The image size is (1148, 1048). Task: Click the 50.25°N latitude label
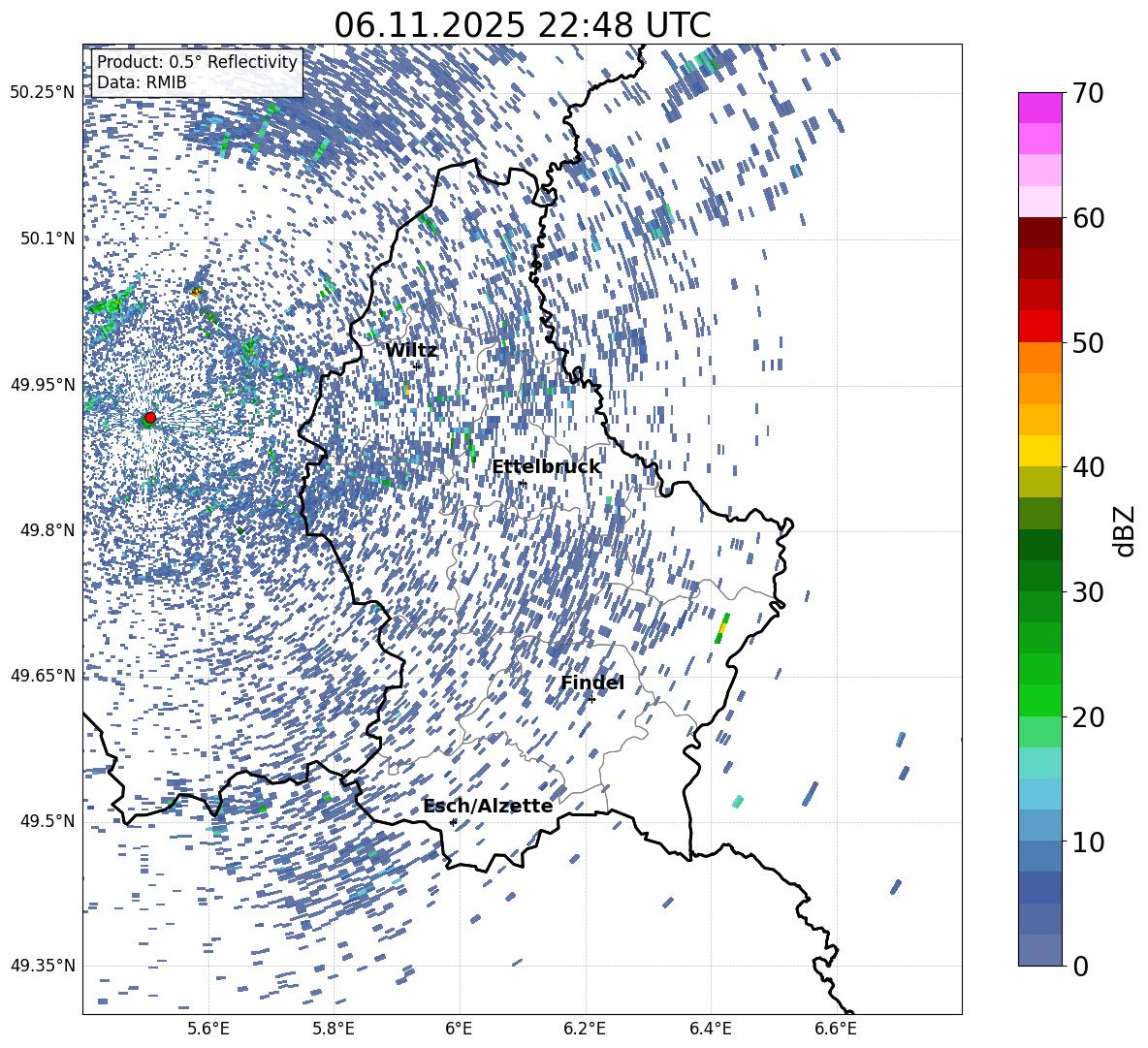point(42,93)
